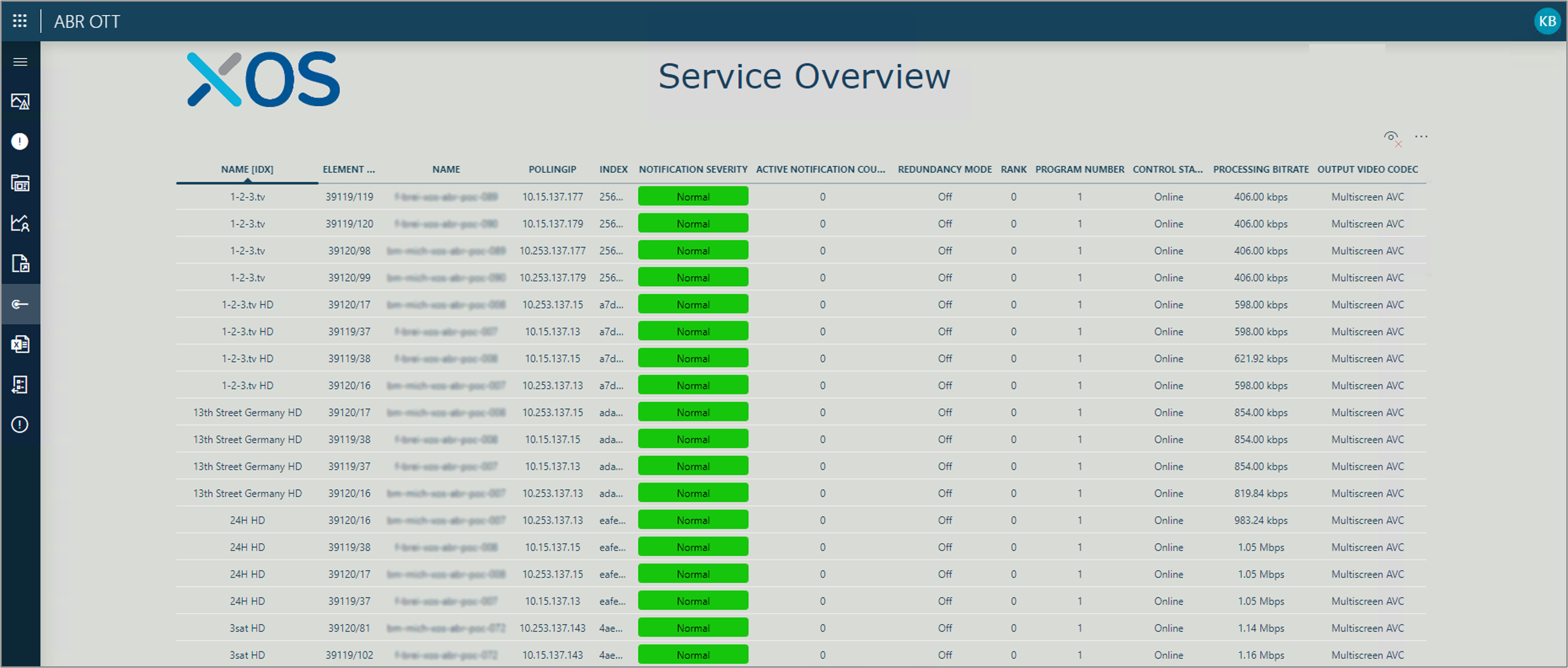Open the report tree sidebar icon
This screenshot has height=668, width=1568.
pos(20,384)
